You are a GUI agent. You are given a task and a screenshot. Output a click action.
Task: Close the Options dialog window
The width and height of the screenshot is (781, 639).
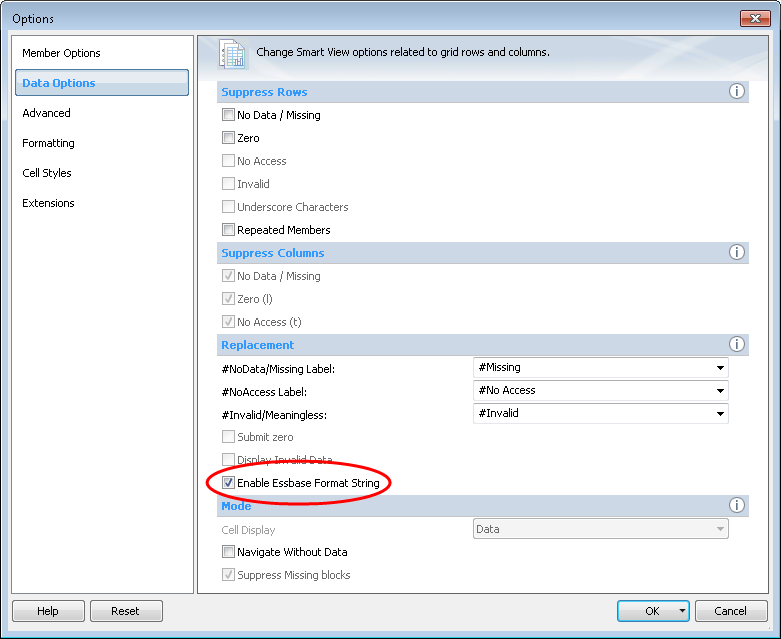(755, 18)
